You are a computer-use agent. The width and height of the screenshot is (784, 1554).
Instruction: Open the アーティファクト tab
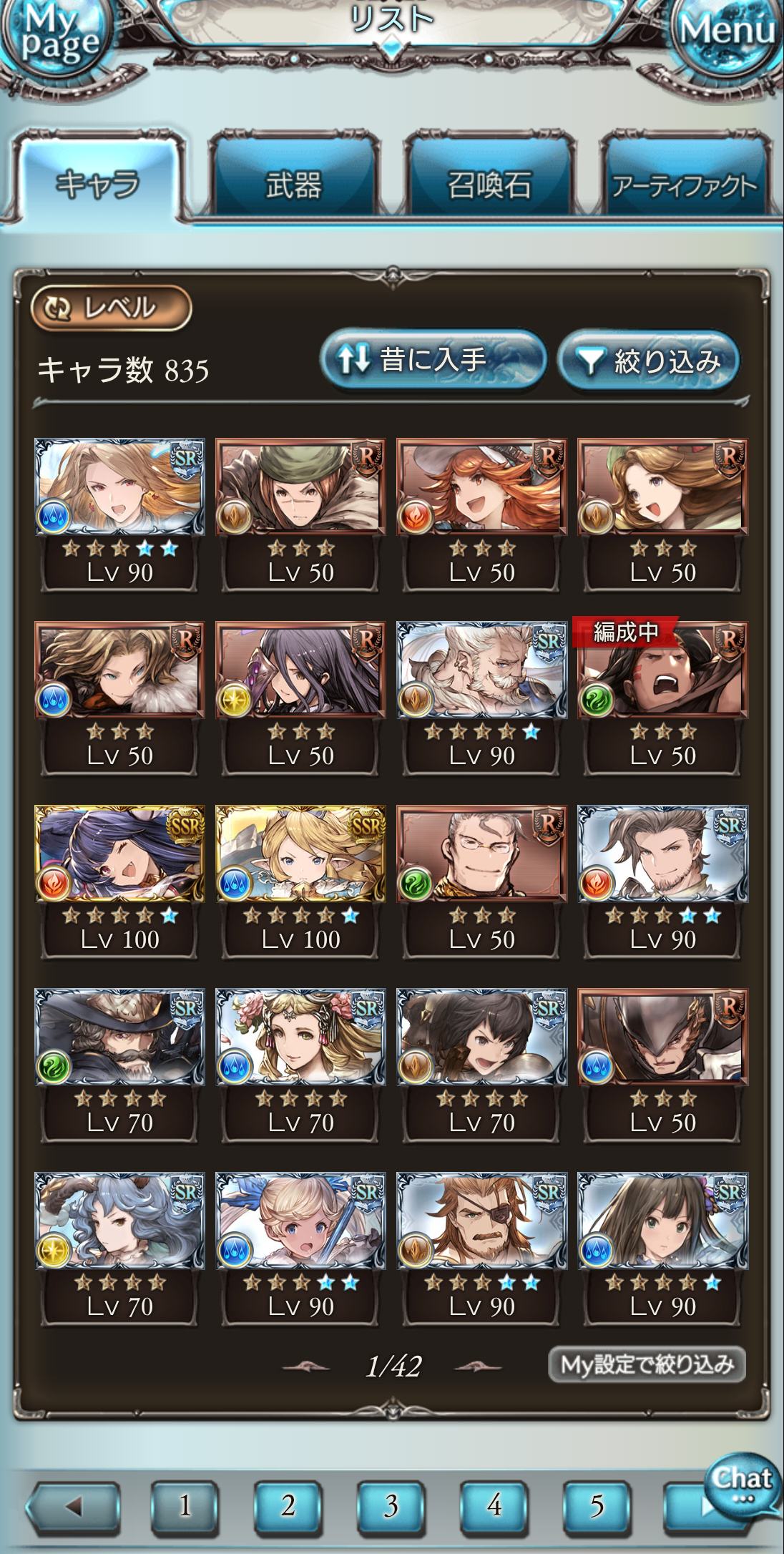click(685, 180)
